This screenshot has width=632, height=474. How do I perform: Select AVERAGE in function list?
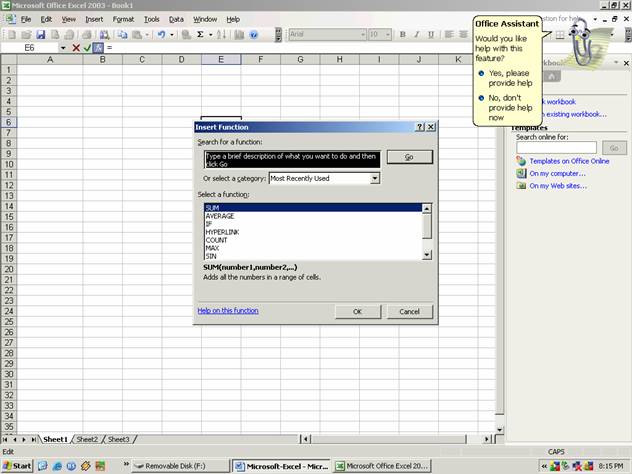(313, 216)
